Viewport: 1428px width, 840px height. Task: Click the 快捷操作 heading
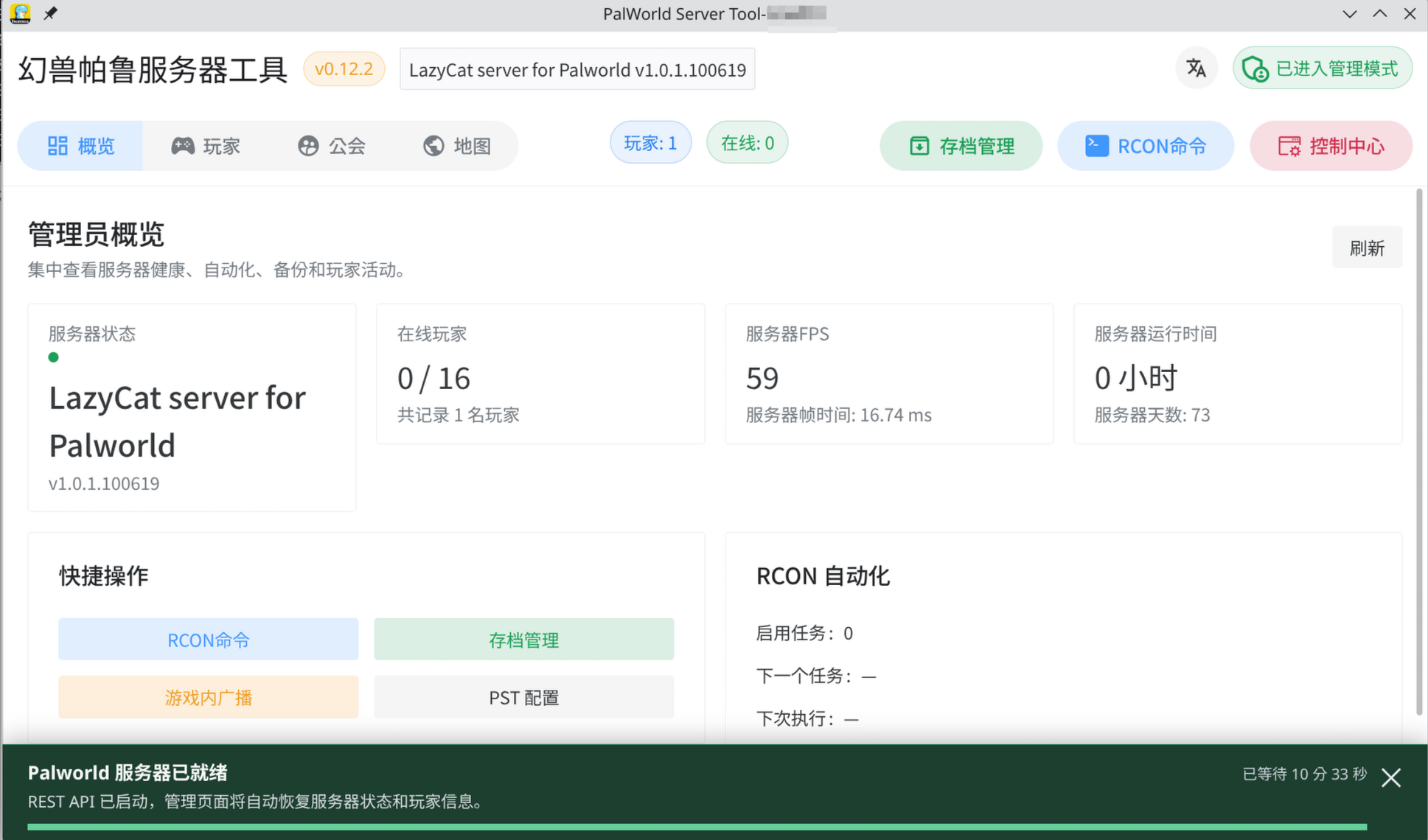[104, 575]
